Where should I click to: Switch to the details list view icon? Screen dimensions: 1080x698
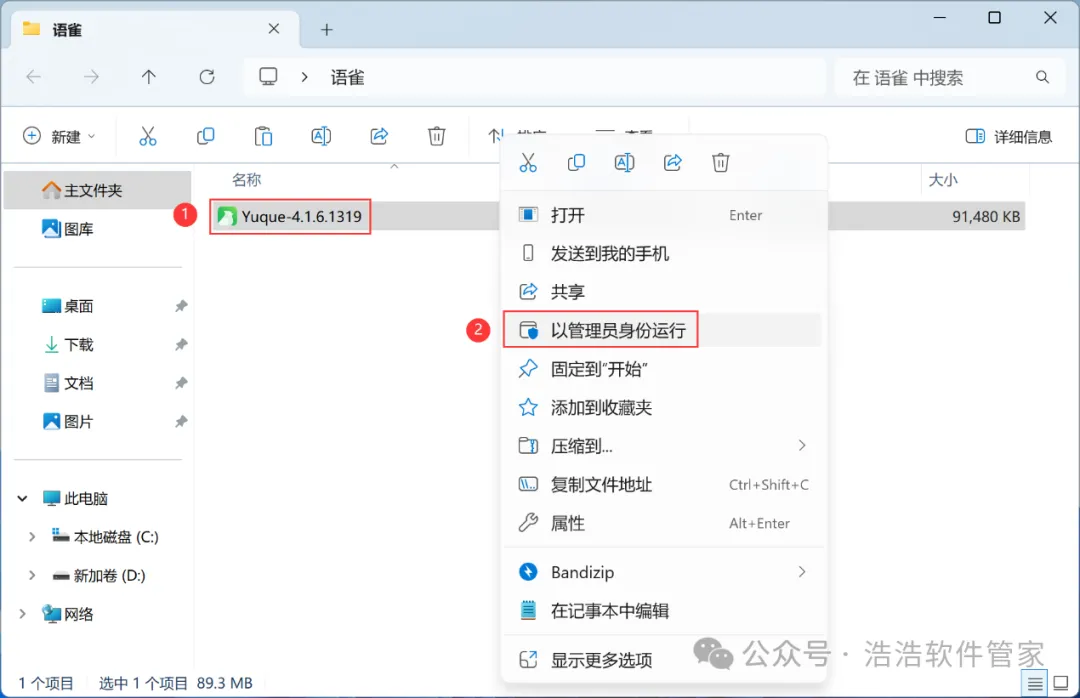point(1035,684)
